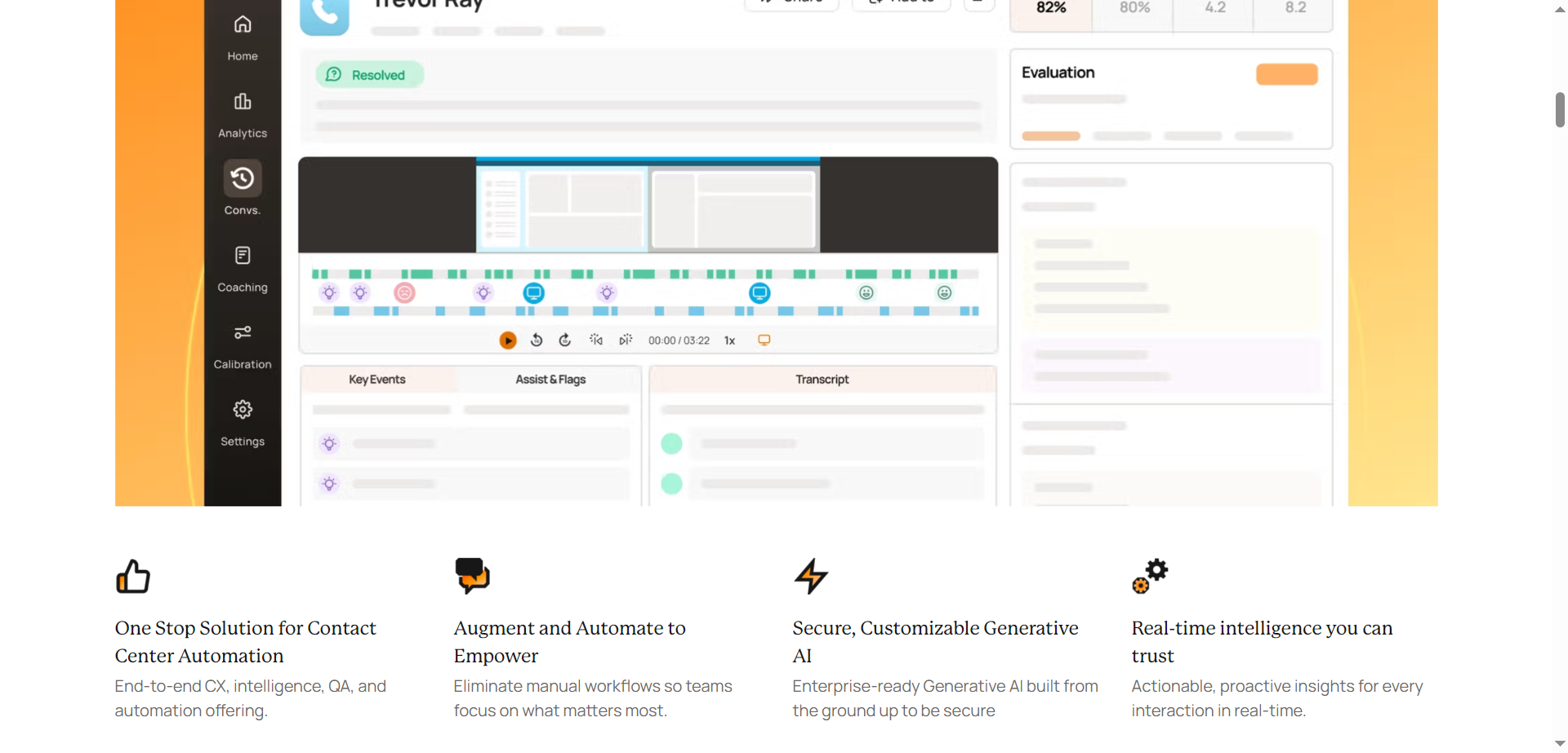Image resolution: width=1568 pixels, height=753 pixels.
Task: Click the skip-to-next-event control
Action: (x=626, y=340)
